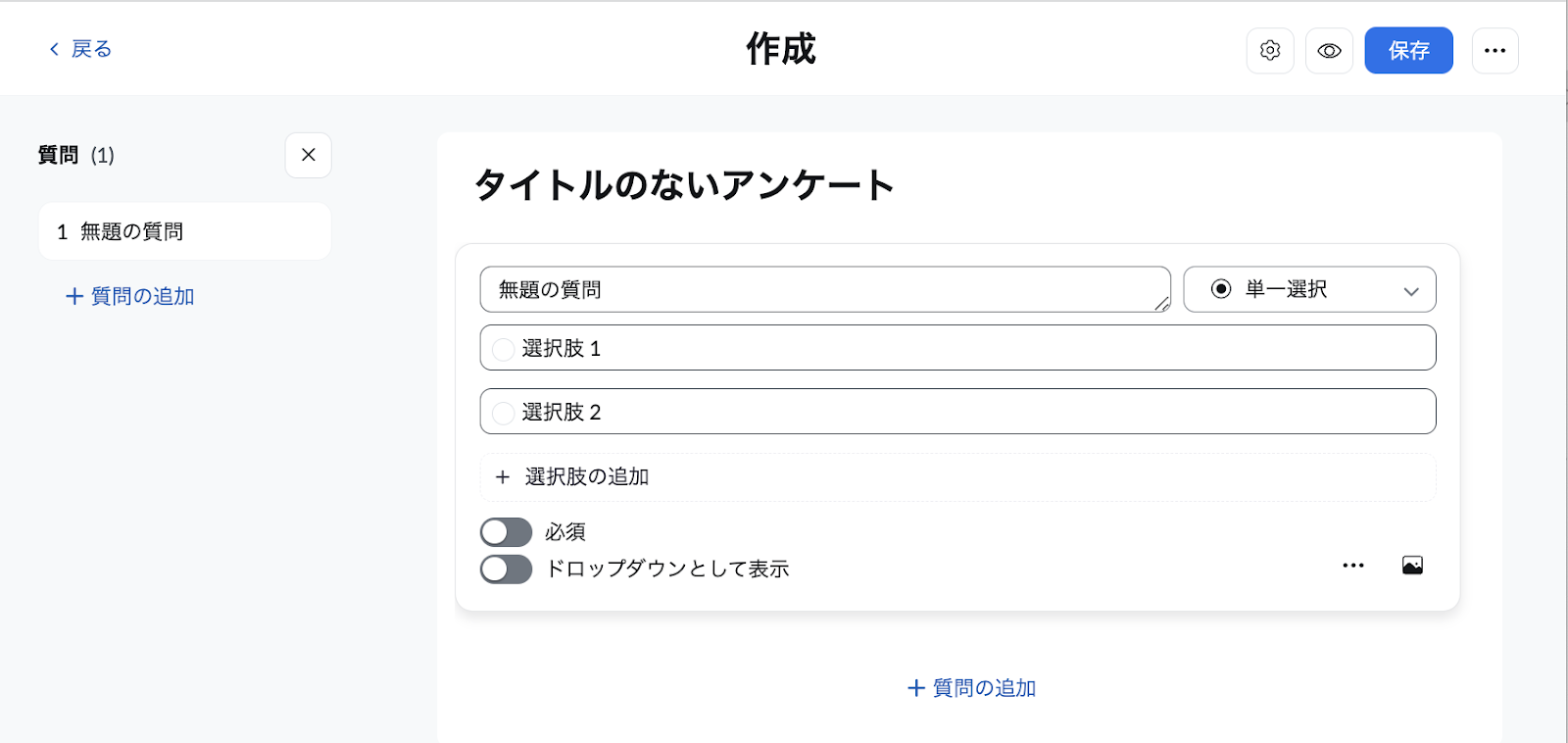Add an image using the picture icon

[x=1412, y=566]
